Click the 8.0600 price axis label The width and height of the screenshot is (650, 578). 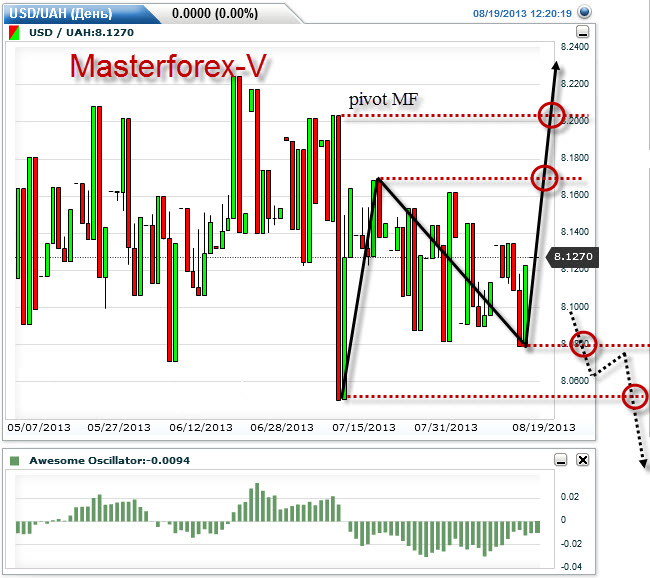(575, 380)
